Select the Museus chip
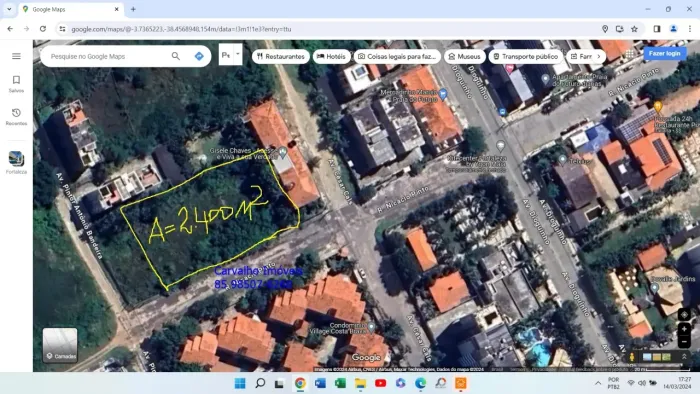Viewport: 700px width, 394px height. [464, 57]
